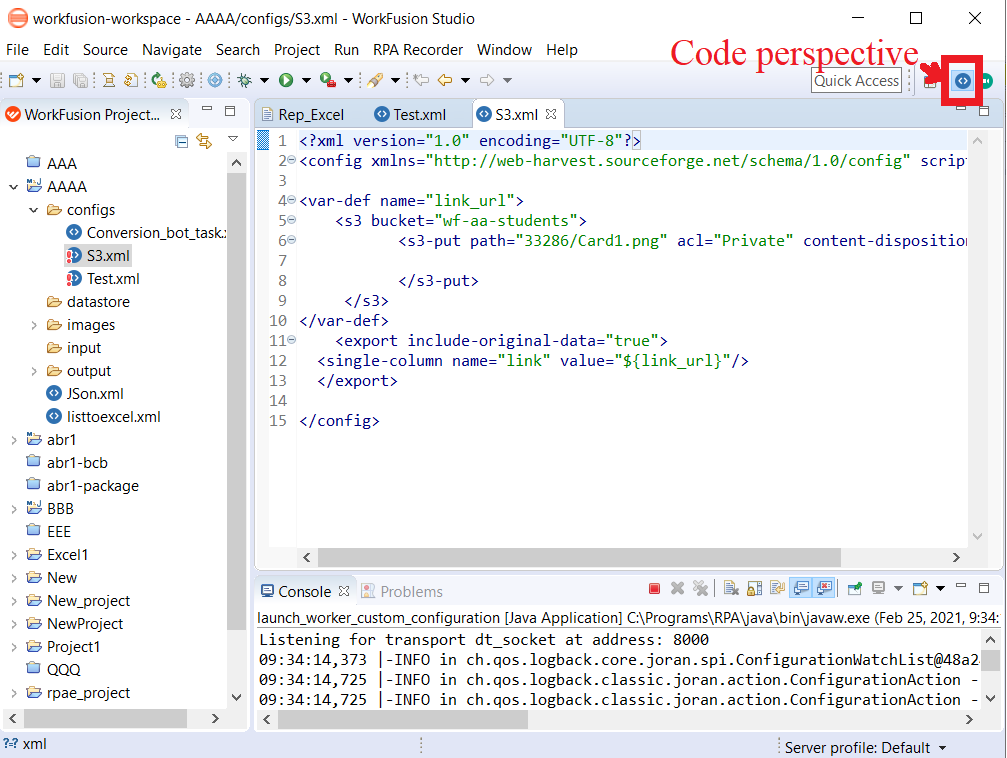
Task: Click the robot refresh toolbar icon
Action: point(158,80)
